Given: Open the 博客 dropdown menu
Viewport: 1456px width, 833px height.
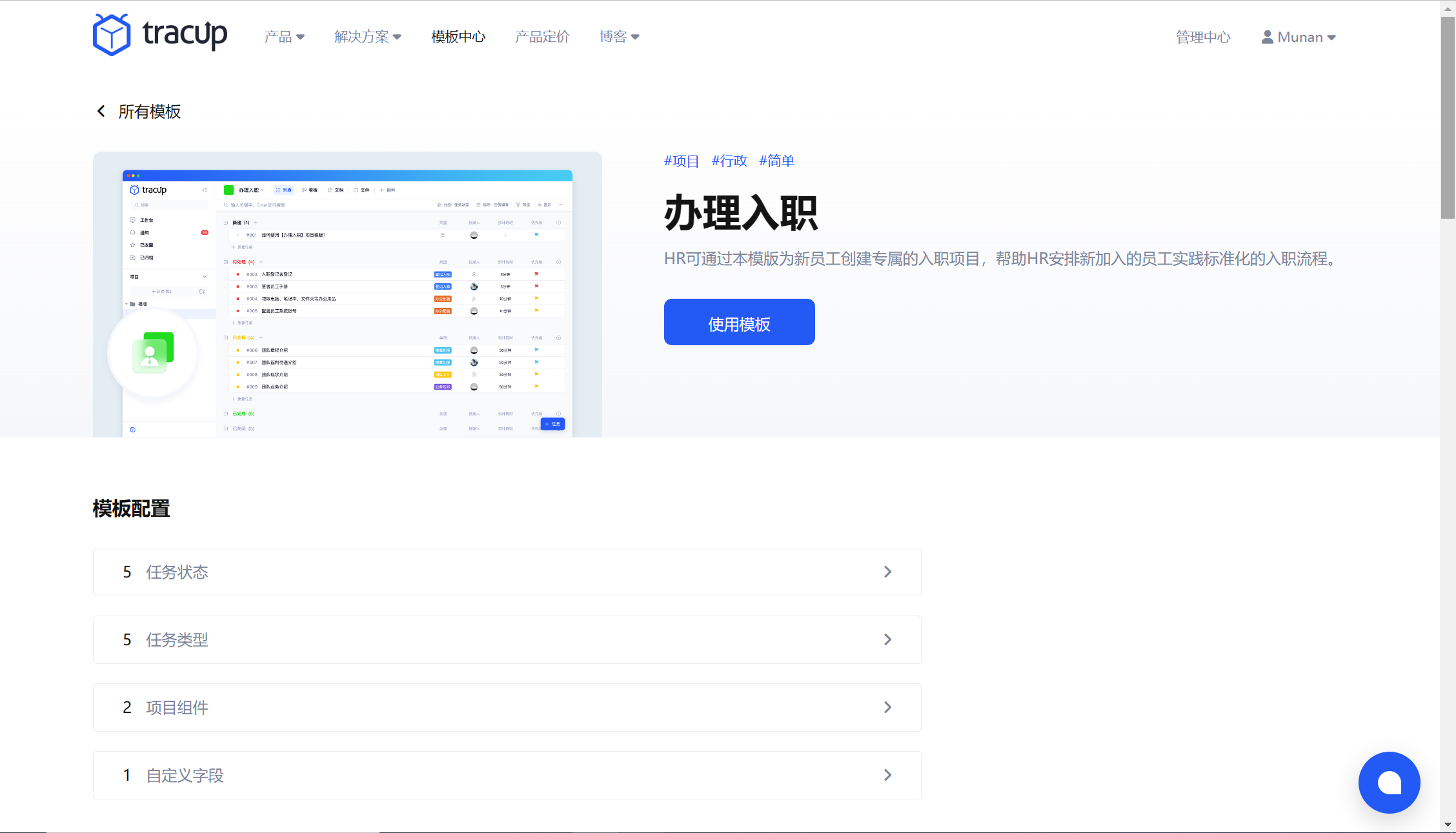Looking at the screenshot, I should (x=619, y=37).
